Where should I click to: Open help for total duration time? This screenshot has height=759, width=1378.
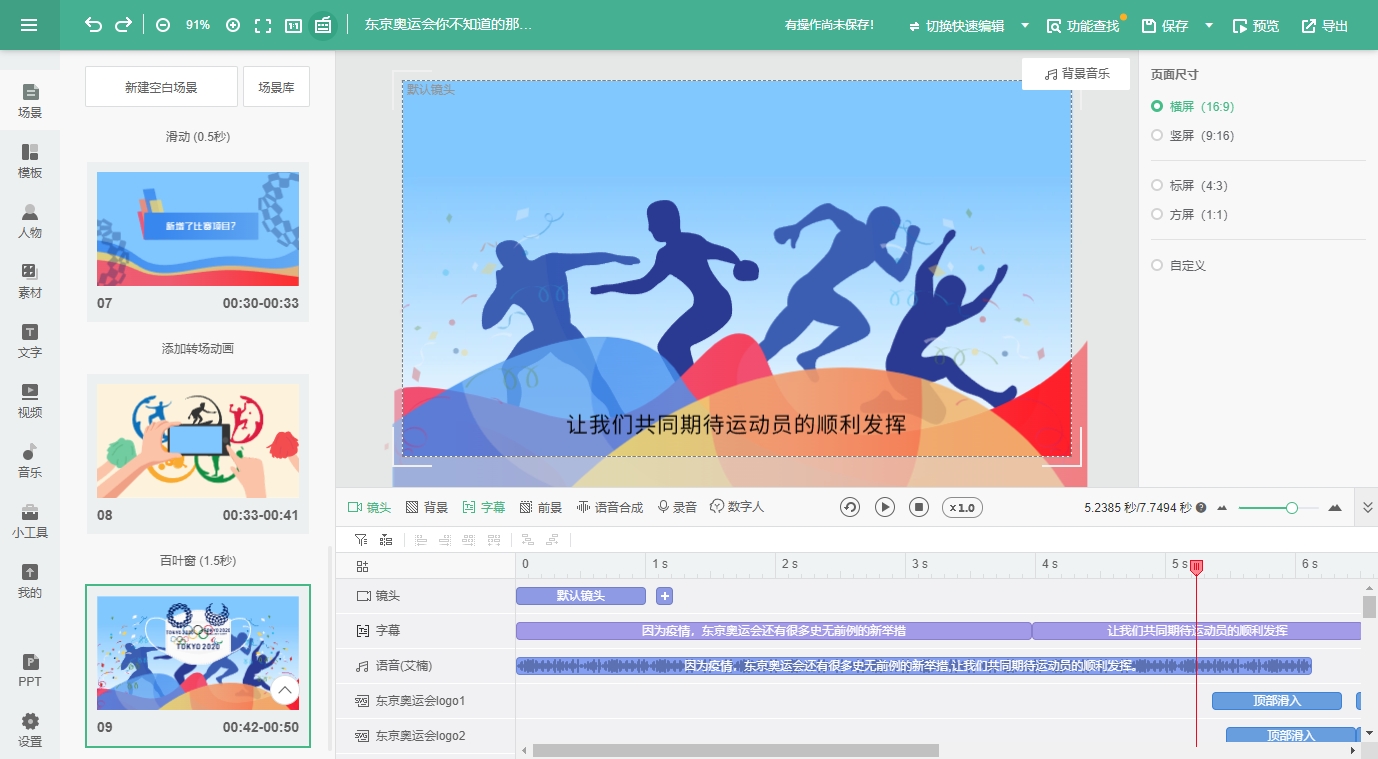coord(1201,508)
